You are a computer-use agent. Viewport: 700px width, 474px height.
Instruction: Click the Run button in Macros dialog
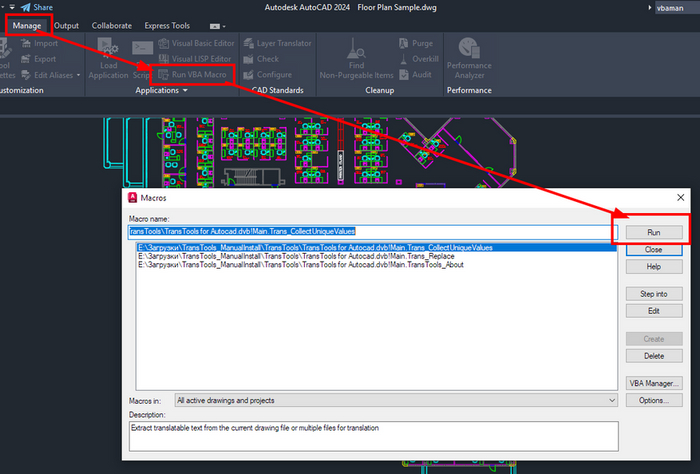coord(654,232)
